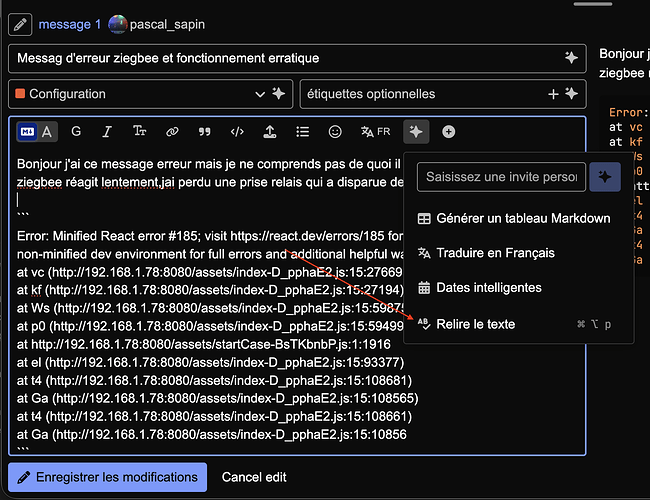
Task: Click the 'at t4' line ending 15:108681
Action: 214,381
